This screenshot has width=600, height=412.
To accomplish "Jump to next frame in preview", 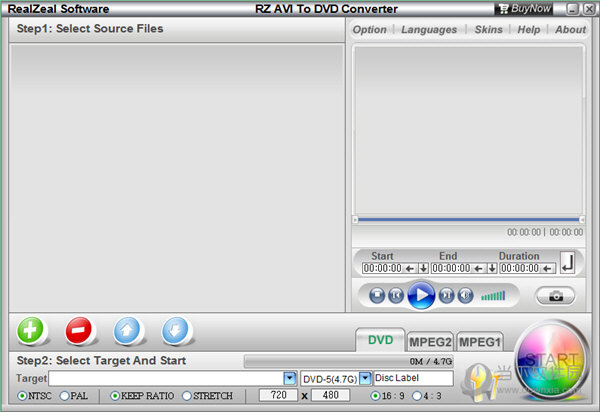I will point(446,295).
